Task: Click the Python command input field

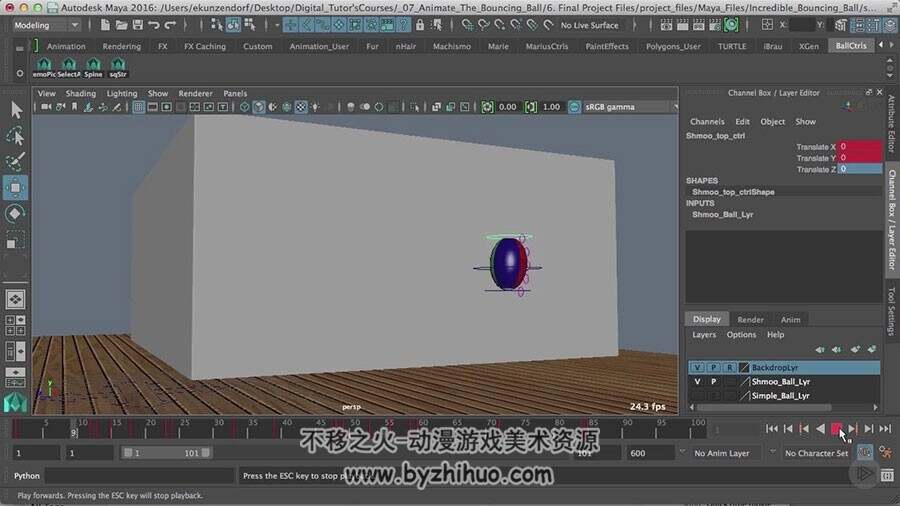Action: [x=139, y=476]
